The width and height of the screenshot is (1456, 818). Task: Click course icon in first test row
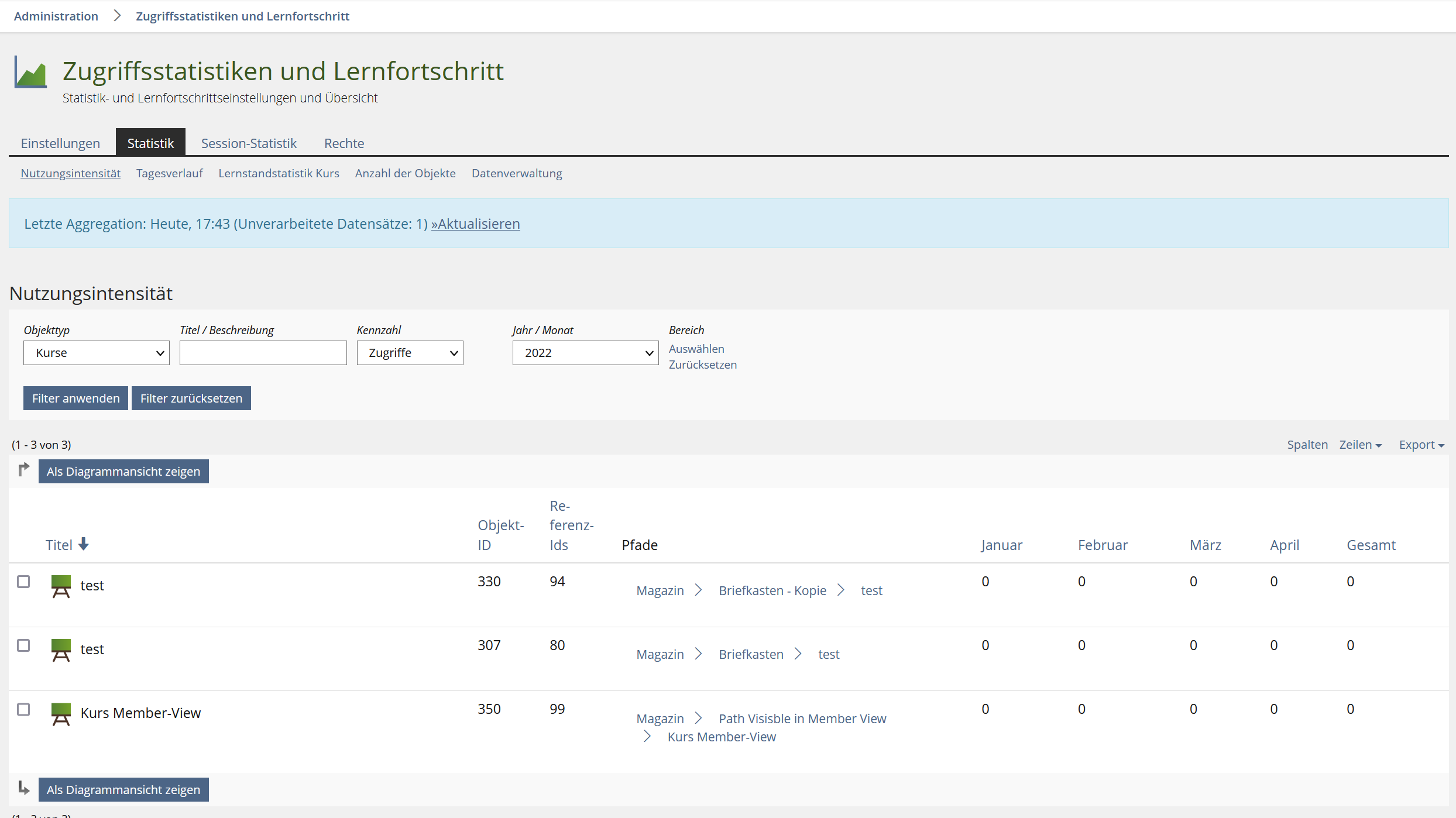61,586
